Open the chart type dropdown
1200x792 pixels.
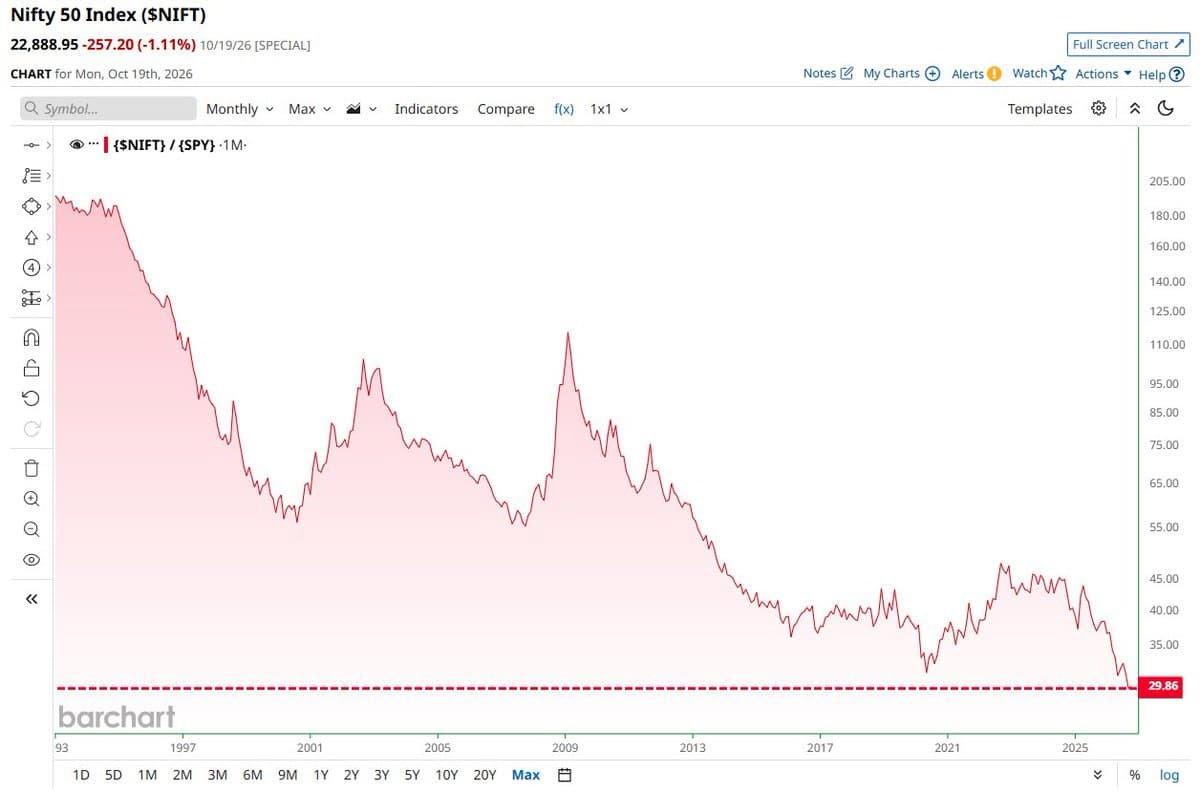pos(361,109)
